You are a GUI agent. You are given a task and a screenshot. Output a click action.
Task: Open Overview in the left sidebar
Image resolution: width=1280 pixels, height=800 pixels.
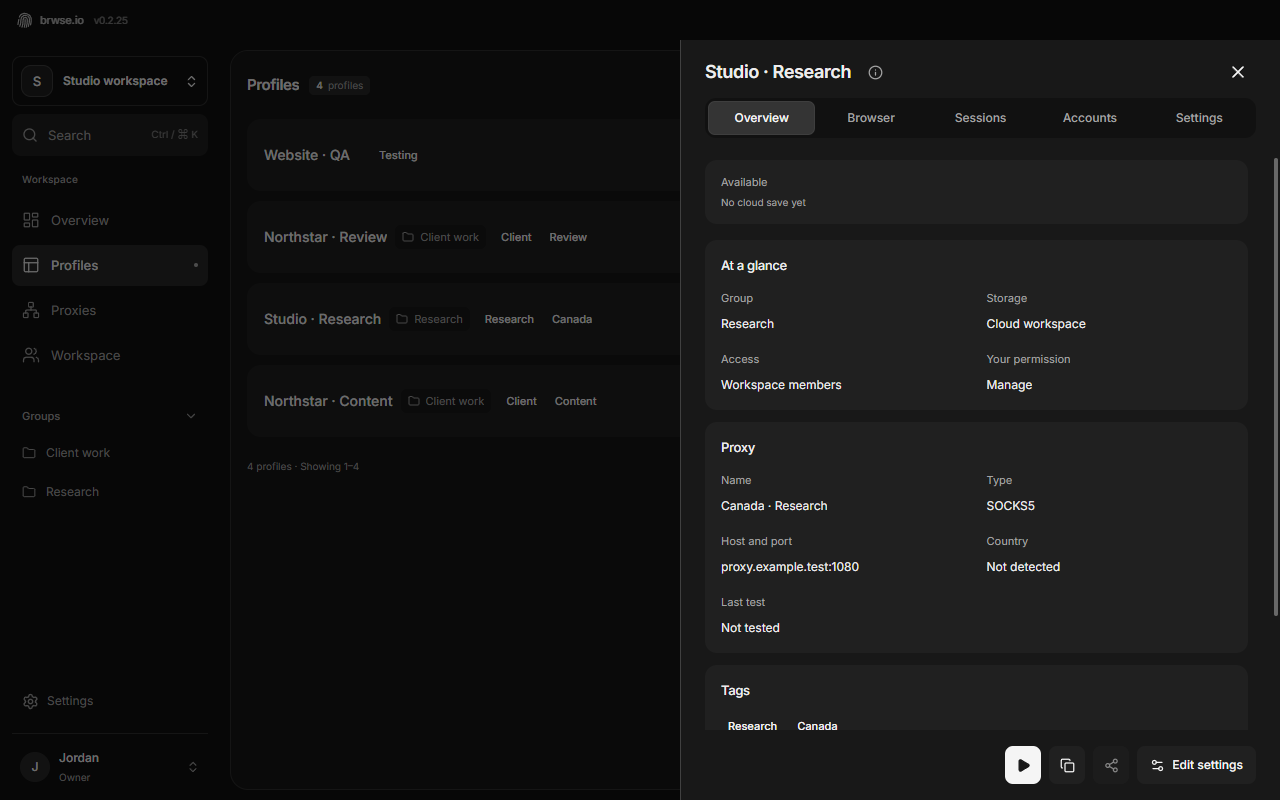click(x=110, y=220)
